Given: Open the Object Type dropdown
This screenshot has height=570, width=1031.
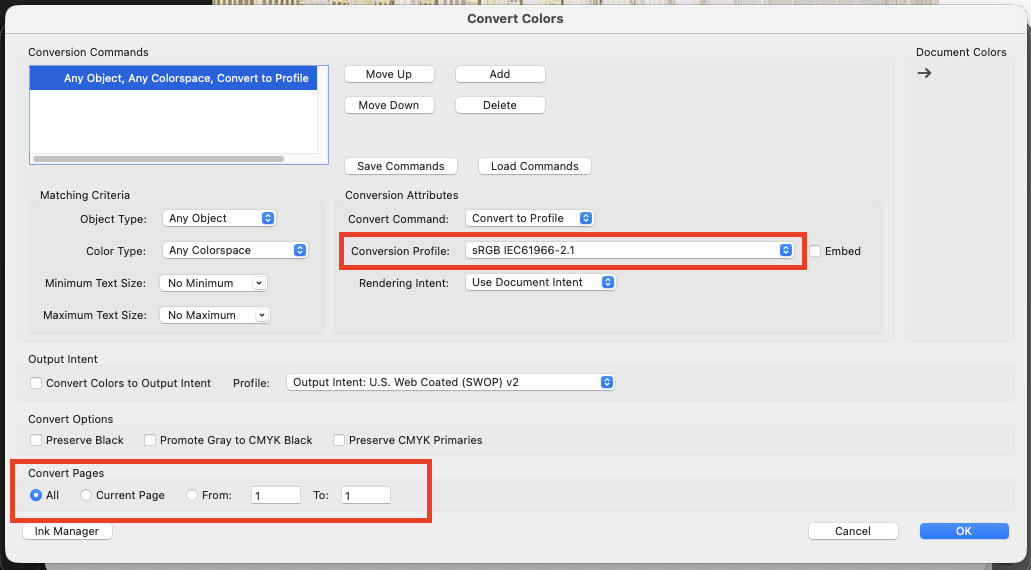Looking at the screenshot, I should [219, 218].
